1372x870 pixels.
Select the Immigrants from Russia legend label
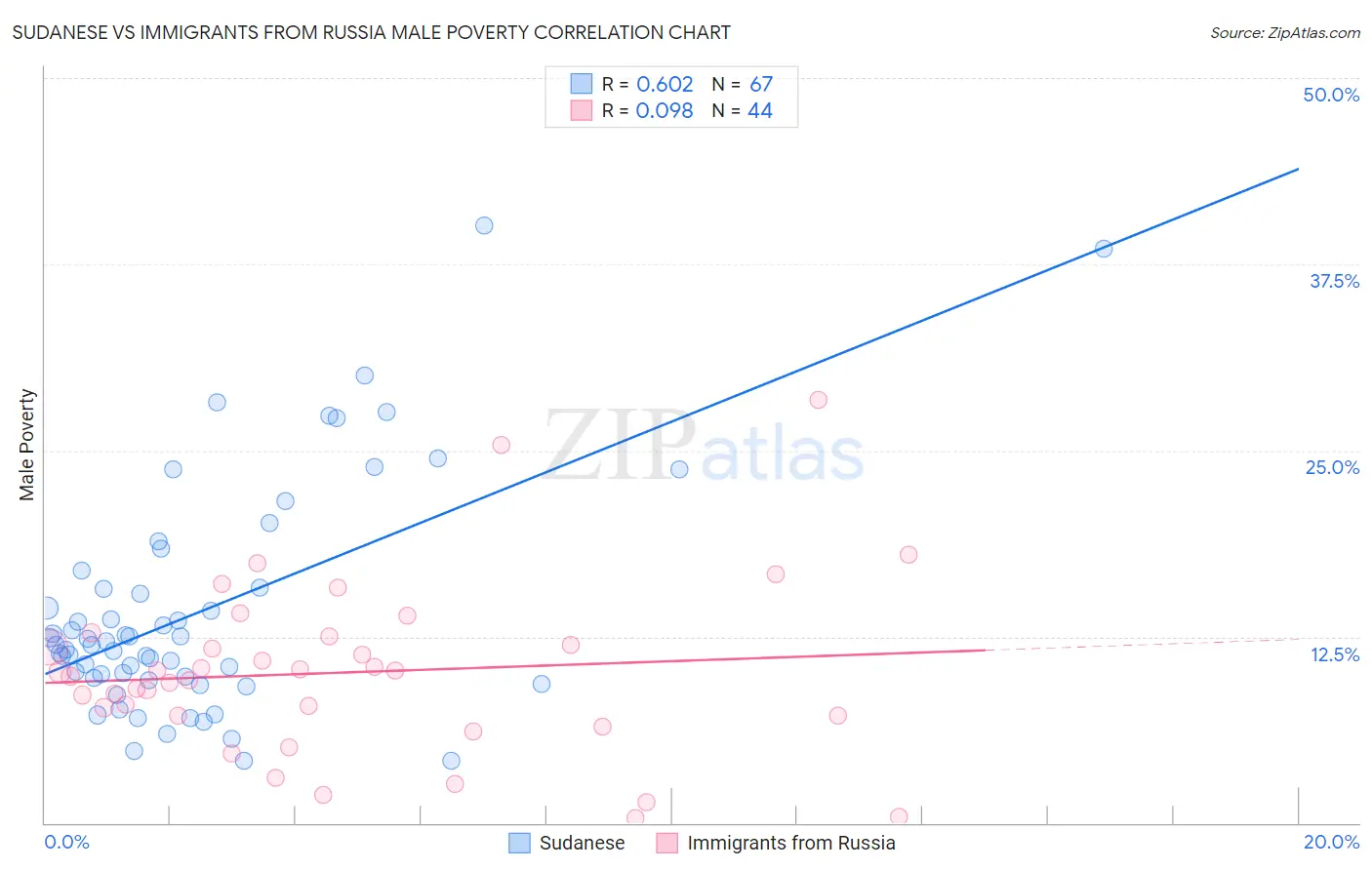pos(791,843)
